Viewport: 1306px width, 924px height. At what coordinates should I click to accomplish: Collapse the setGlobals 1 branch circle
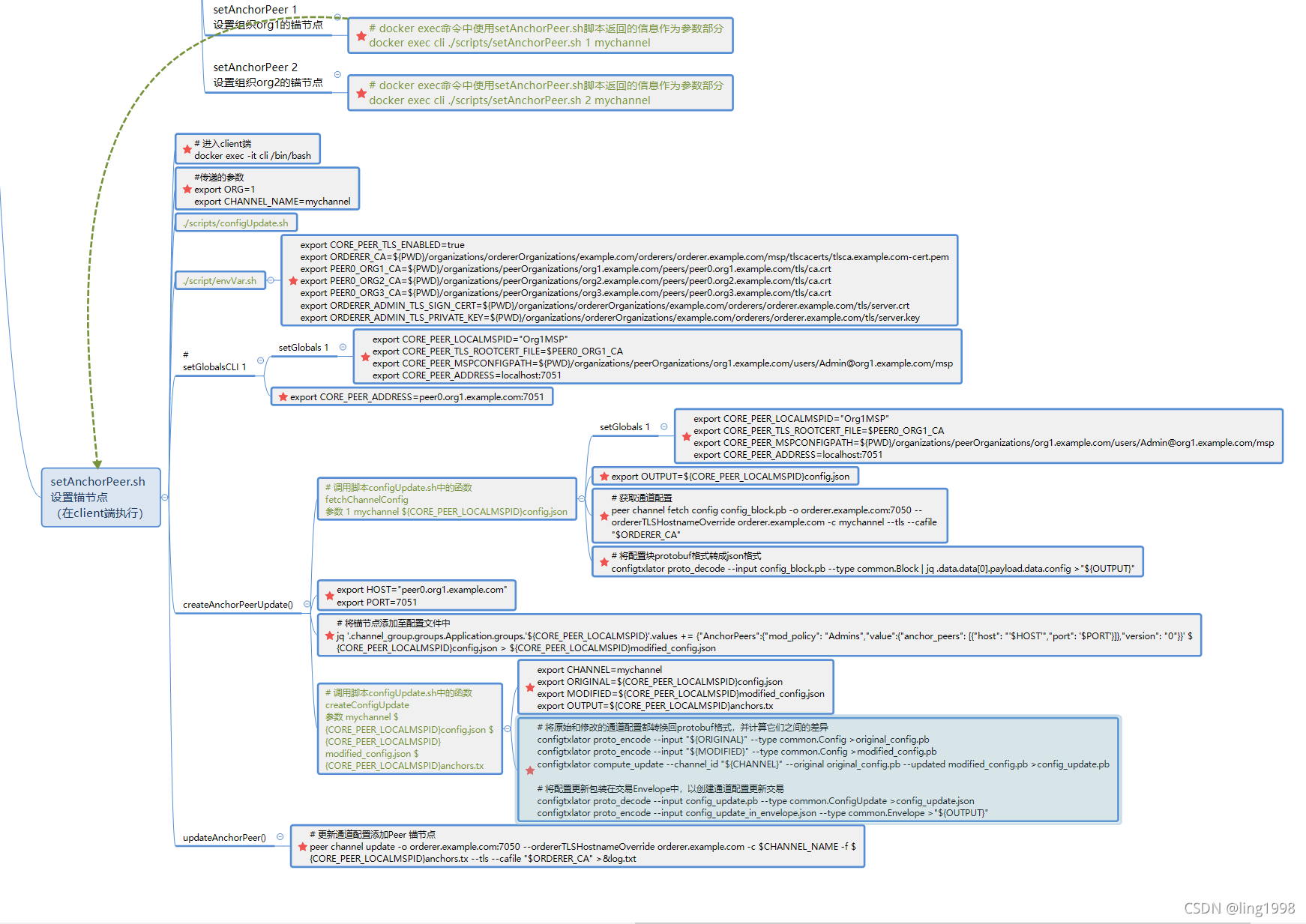343,347
